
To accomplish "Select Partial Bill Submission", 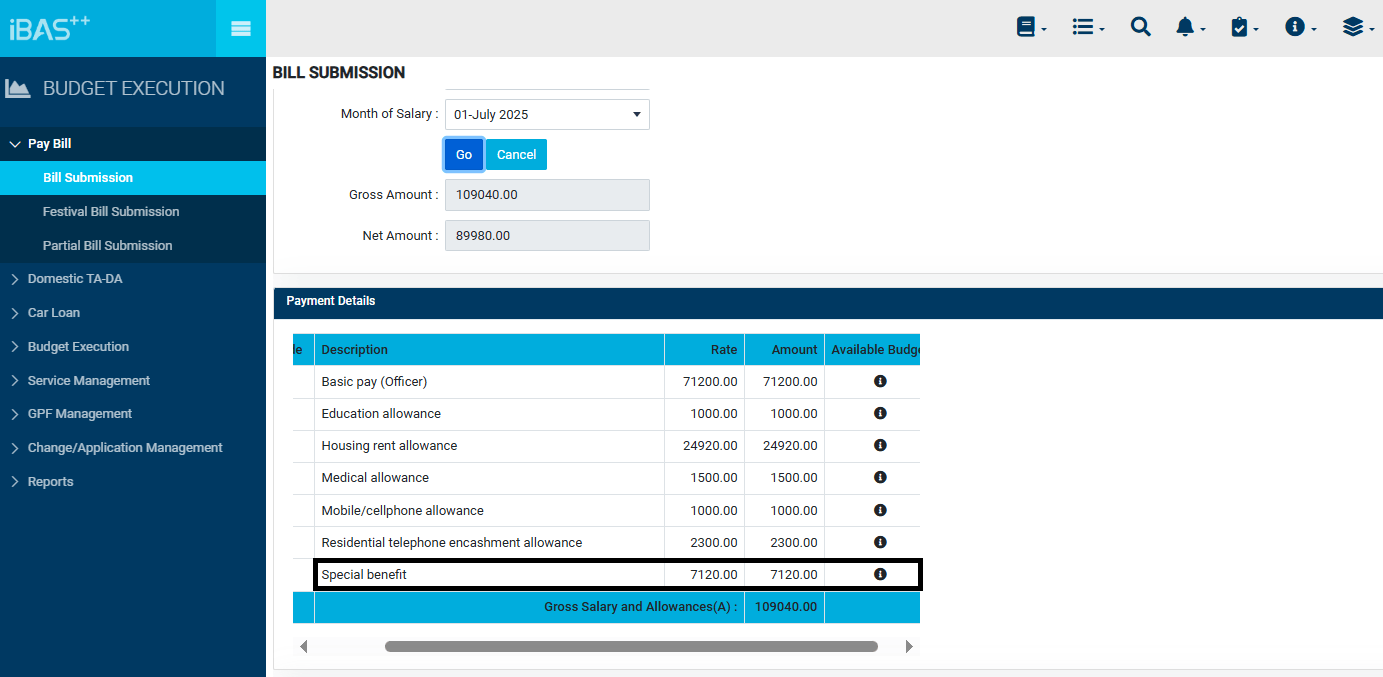I will [x=107, y=246].
